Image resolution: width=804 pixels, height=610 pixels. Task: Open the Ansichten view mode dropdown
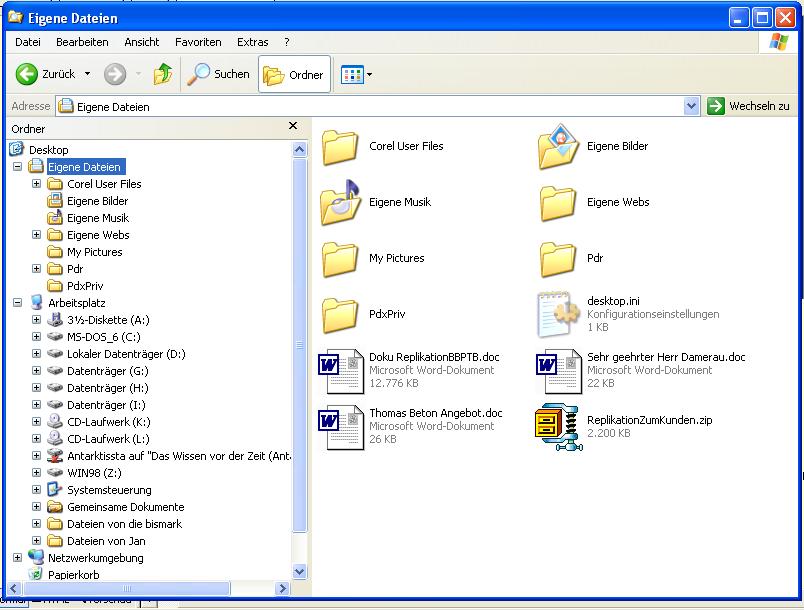pos(369,75)
